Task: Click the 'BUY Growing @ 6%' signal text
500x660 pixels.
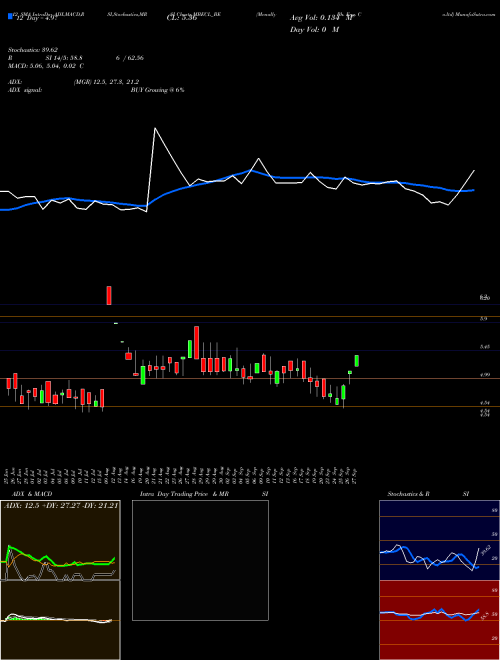Action: (x=157, y=90)
